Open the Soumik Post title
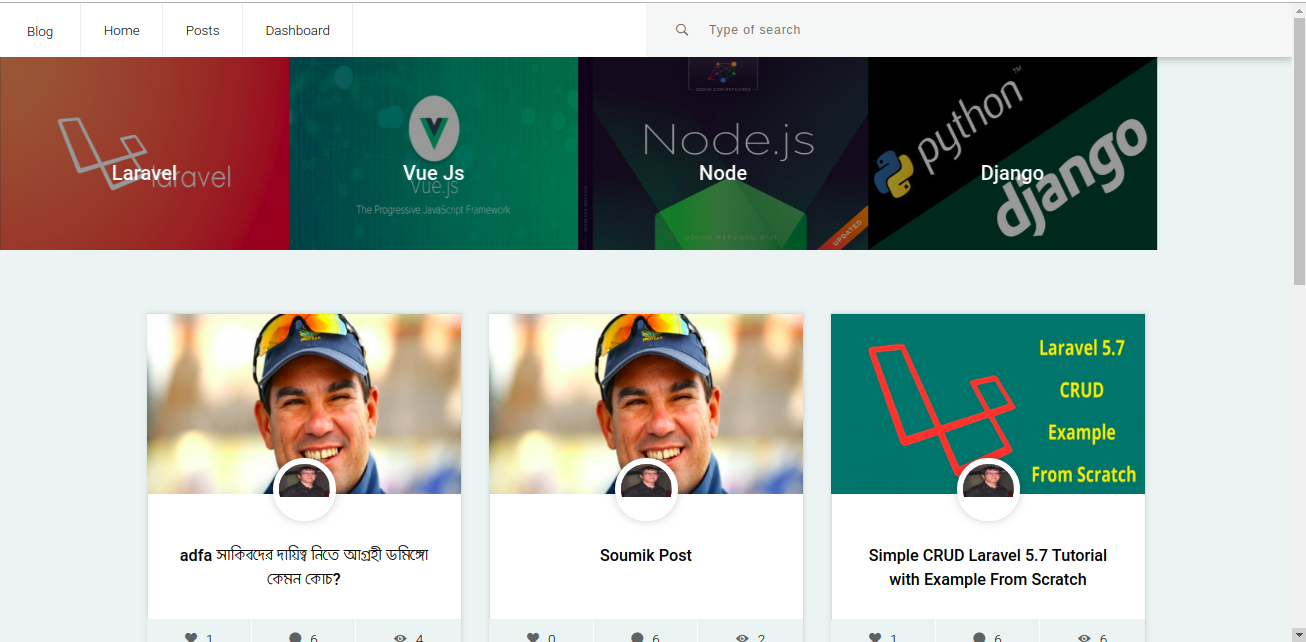Viewport: 1306px width, 642px height. pyautogui.click(x=646, y=555)
